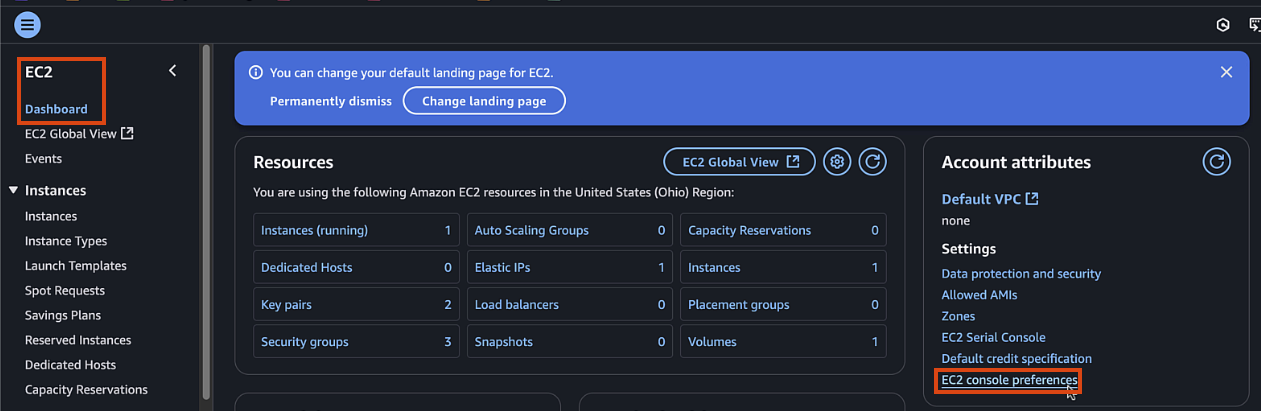The height and width of the screenshot is (411, 1261).
Task: Click the EC2 heading in the sidebar
Action: click(x=39, y=72)
